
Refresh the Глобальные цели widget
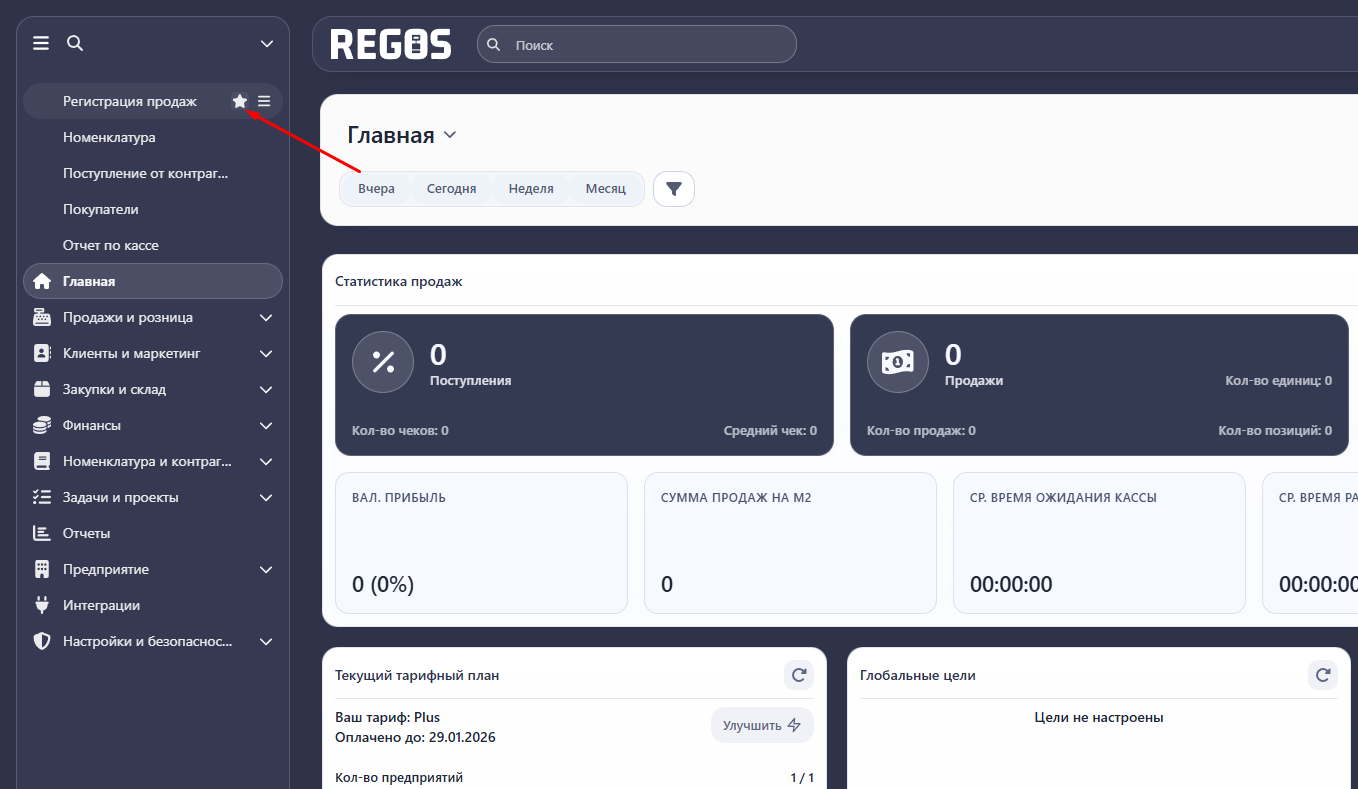pyautogui.click(x=1322, y=675)
